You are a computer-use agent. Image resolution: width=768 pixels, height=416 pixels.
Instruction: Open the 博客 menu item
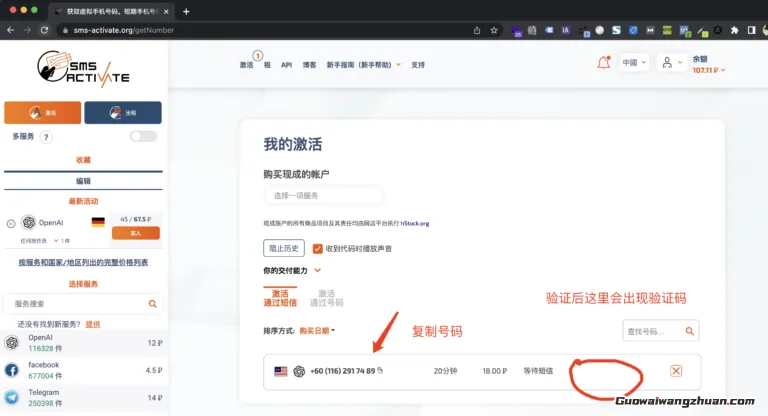tap(309, 65)
